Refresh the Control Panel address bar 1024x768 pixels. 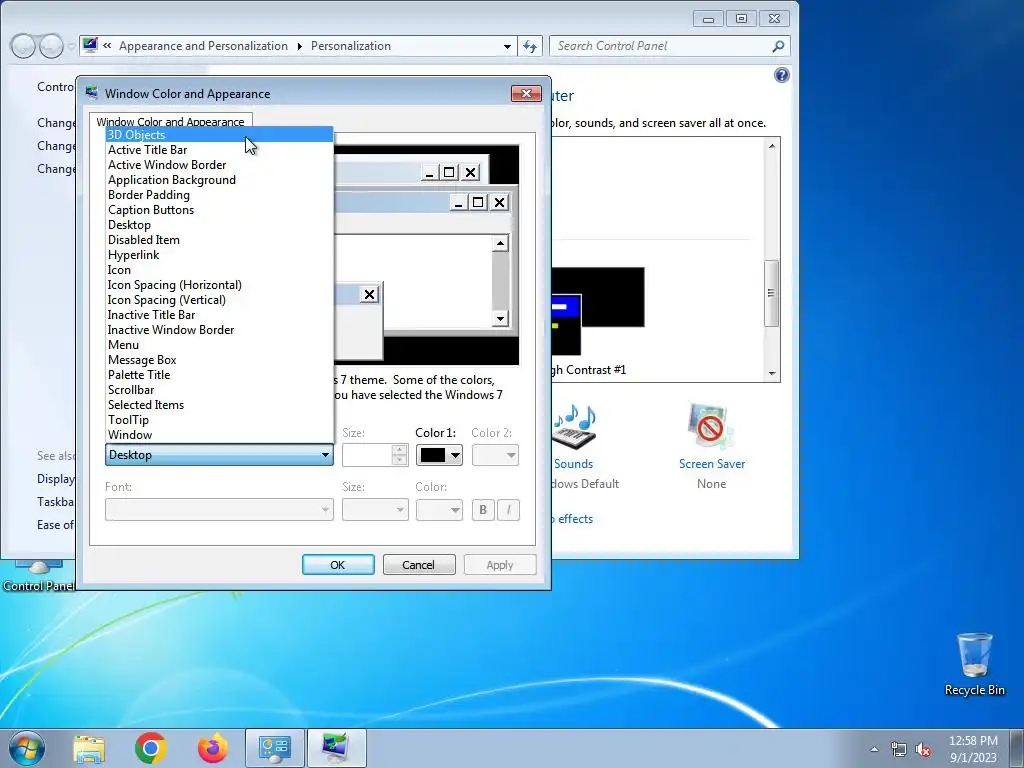click(x=530, y=46)
